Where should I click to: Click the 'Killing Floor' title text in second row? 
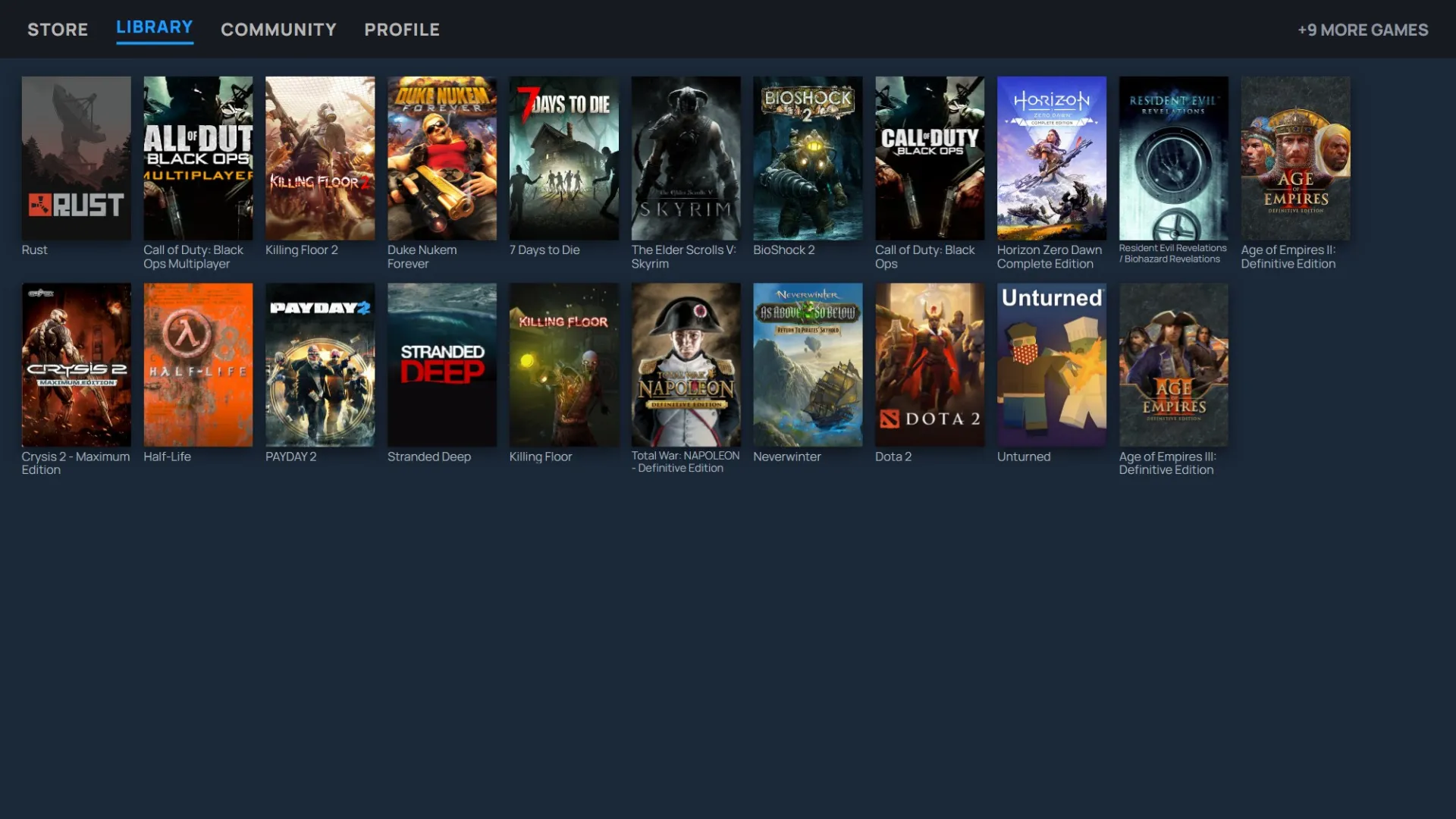(x=541, y=457)
